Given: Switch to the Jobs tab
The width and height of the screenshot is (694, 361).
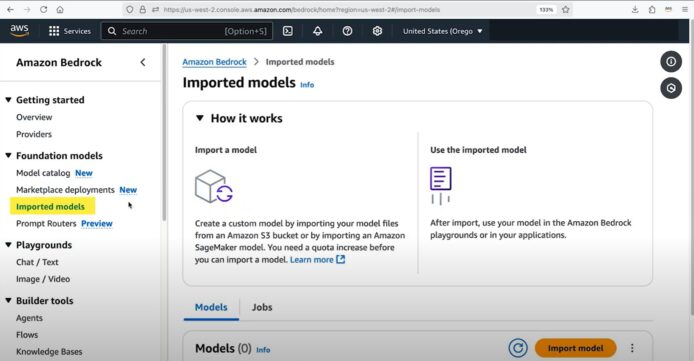Looking at the screenshot, I should 262,307.
